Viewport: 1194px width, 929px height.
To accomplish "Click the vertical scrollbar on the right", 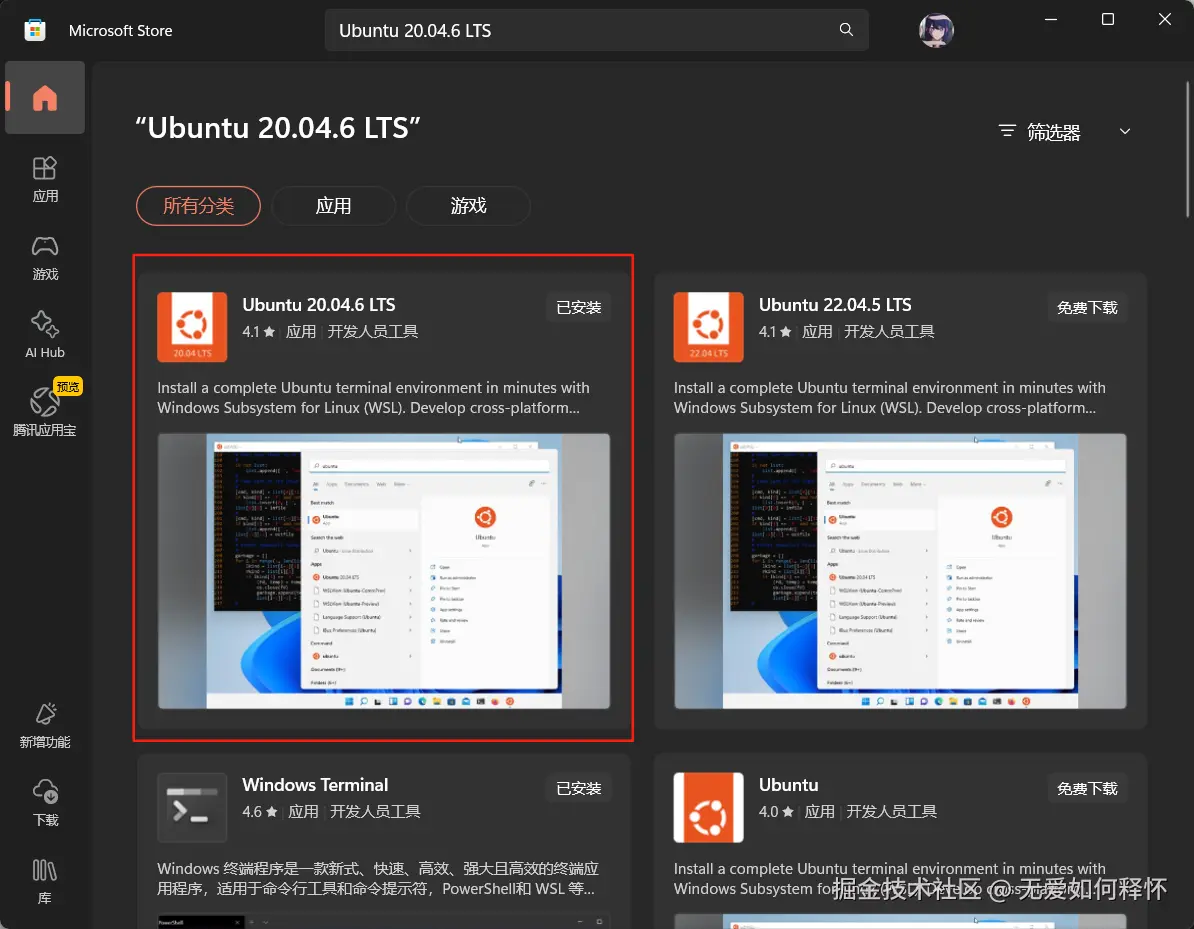I will click(x=1187, y=149).
